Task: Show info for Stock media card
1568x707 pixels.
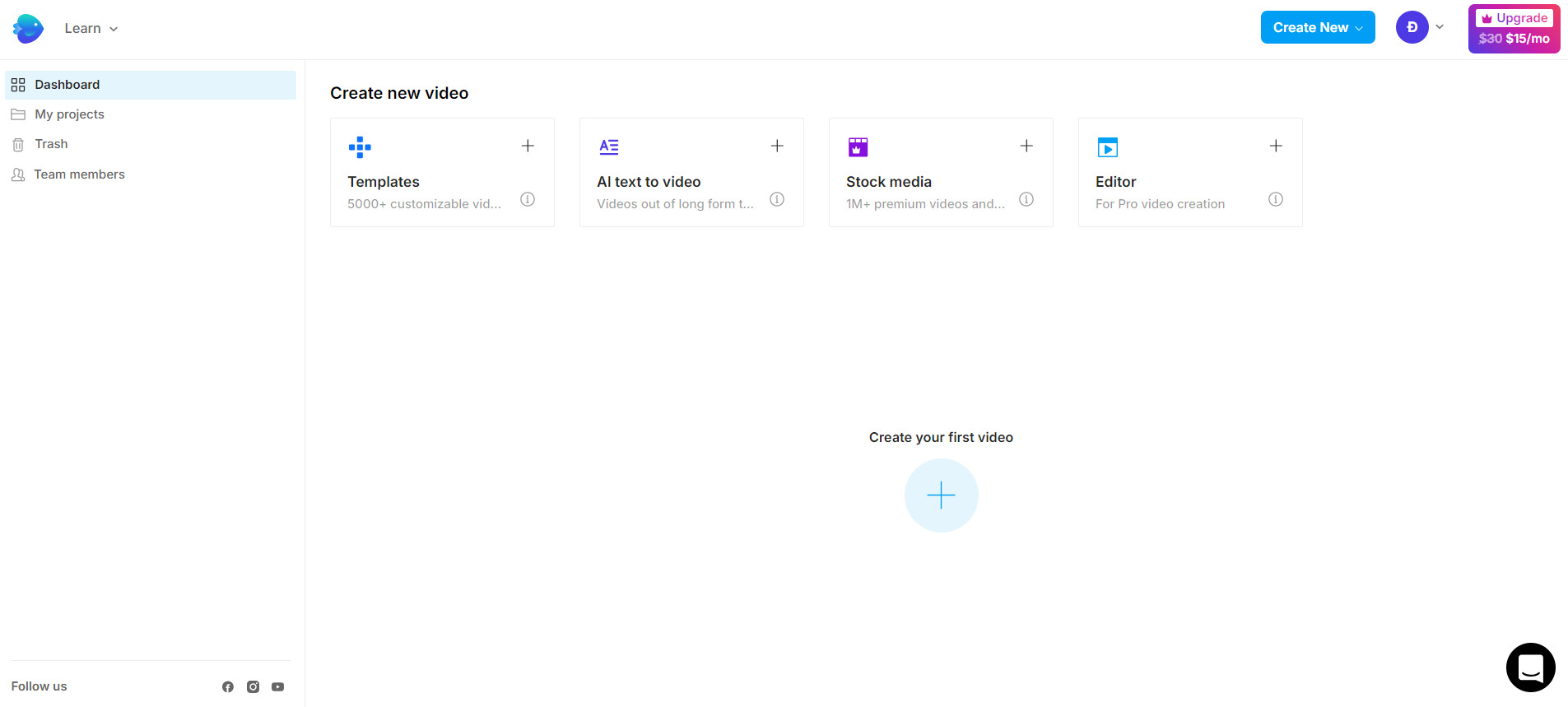Action: click(1026, 199)
